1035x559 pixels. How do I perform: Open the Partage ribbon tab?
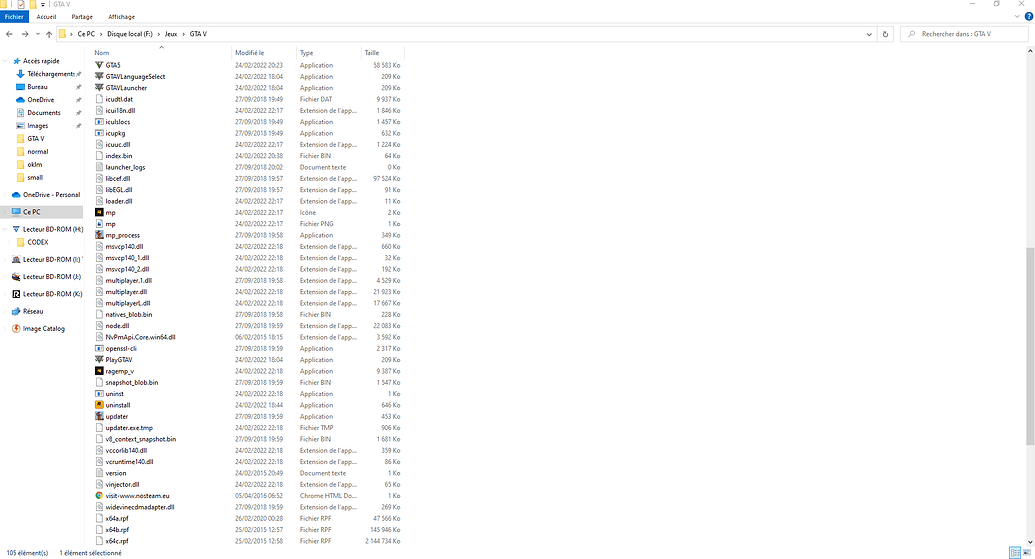click(82, 16)
